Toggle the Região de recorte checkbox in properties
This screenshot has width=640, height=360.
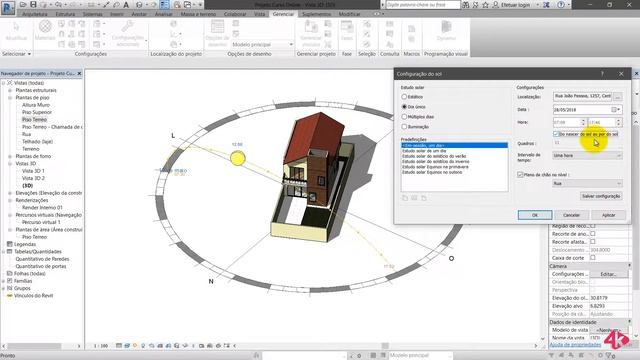(x=593, y=226)
